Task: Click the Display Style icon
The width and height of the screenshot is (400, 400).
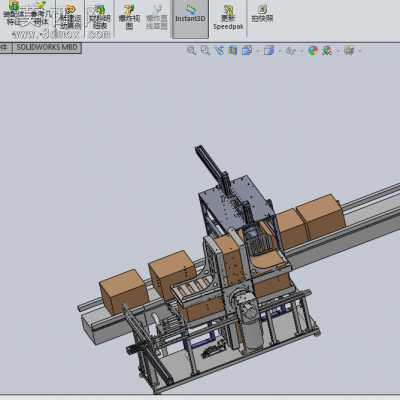Action: coord(269,51)
